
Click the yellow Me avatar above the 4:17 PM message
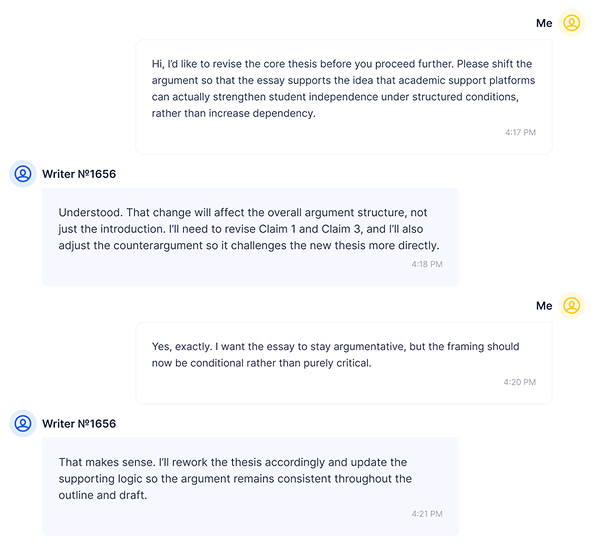tap(572, 23)
